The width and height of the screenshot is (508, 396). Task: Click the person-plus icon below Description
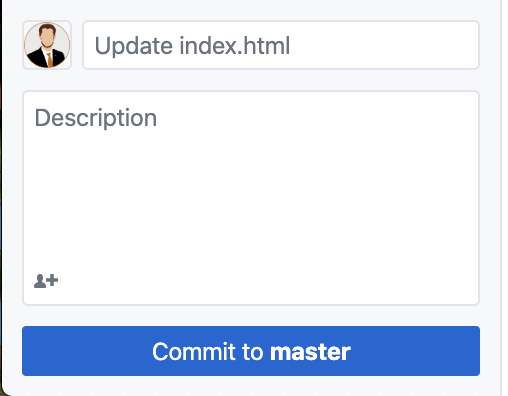[46, 281]
